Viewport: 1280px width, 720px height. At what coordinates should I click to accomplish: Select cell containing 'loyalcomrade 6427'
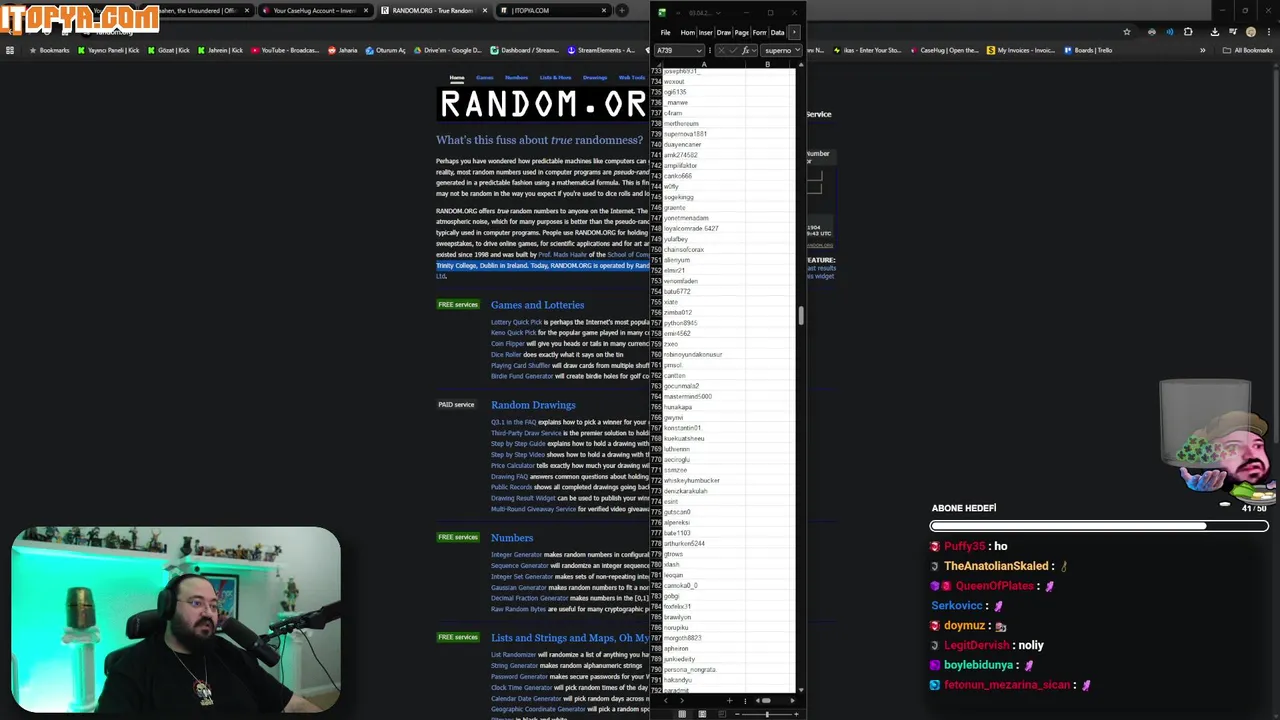point(704,228)
